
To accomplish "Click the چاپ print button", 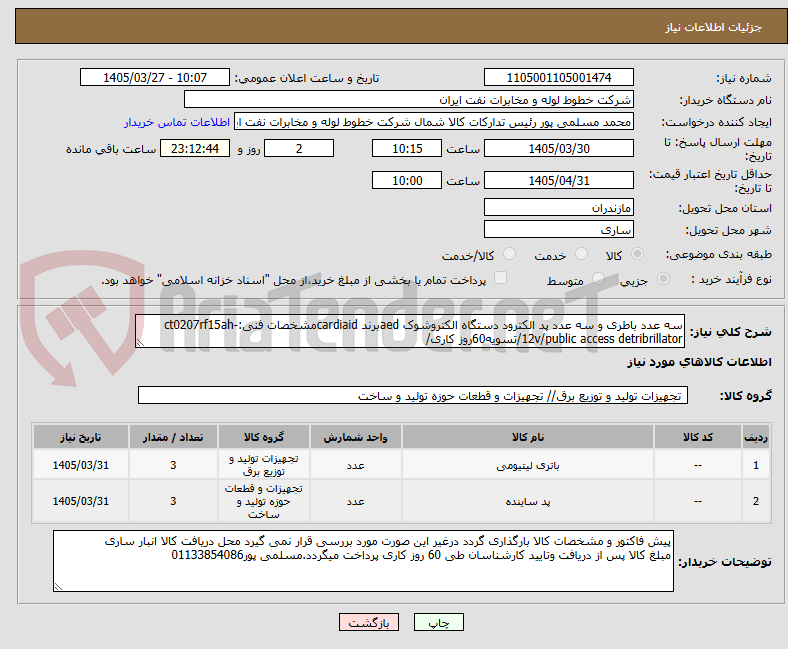I will [439, 622].
